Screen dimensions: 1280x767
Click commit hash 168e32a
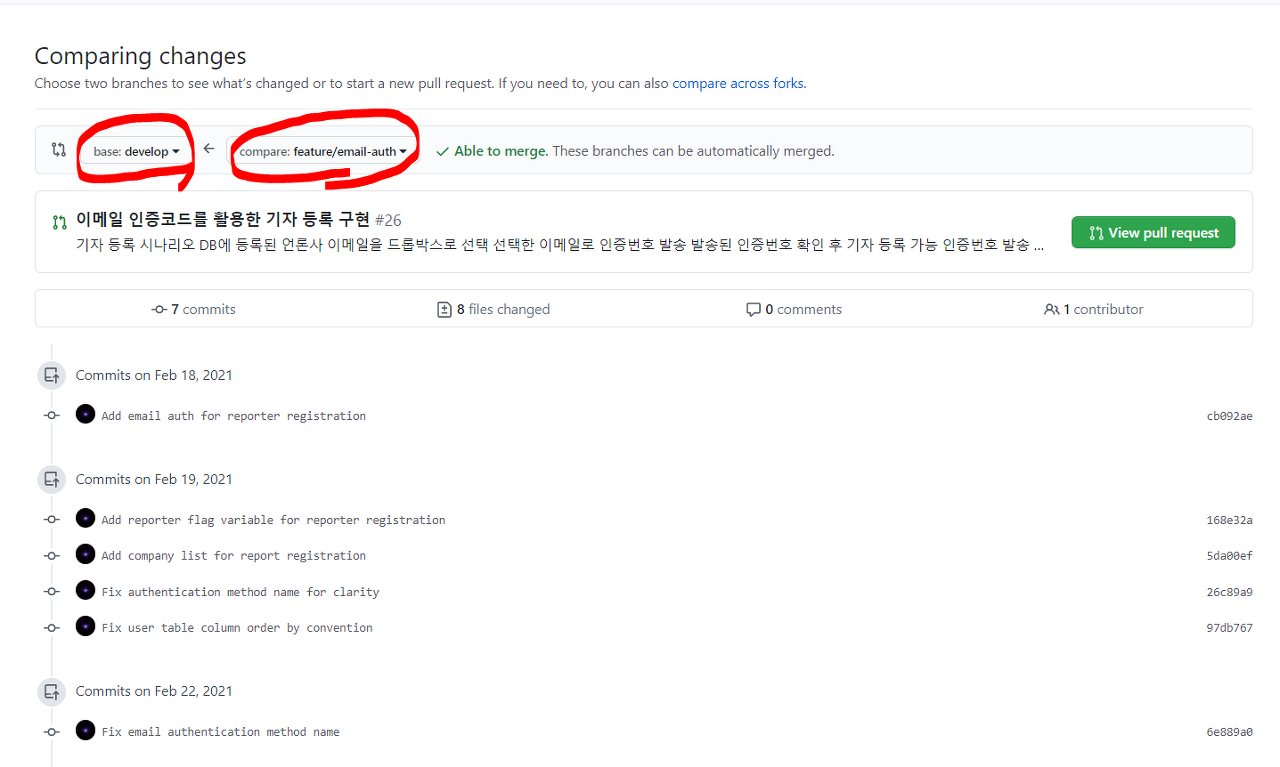tap(1229, 520)
